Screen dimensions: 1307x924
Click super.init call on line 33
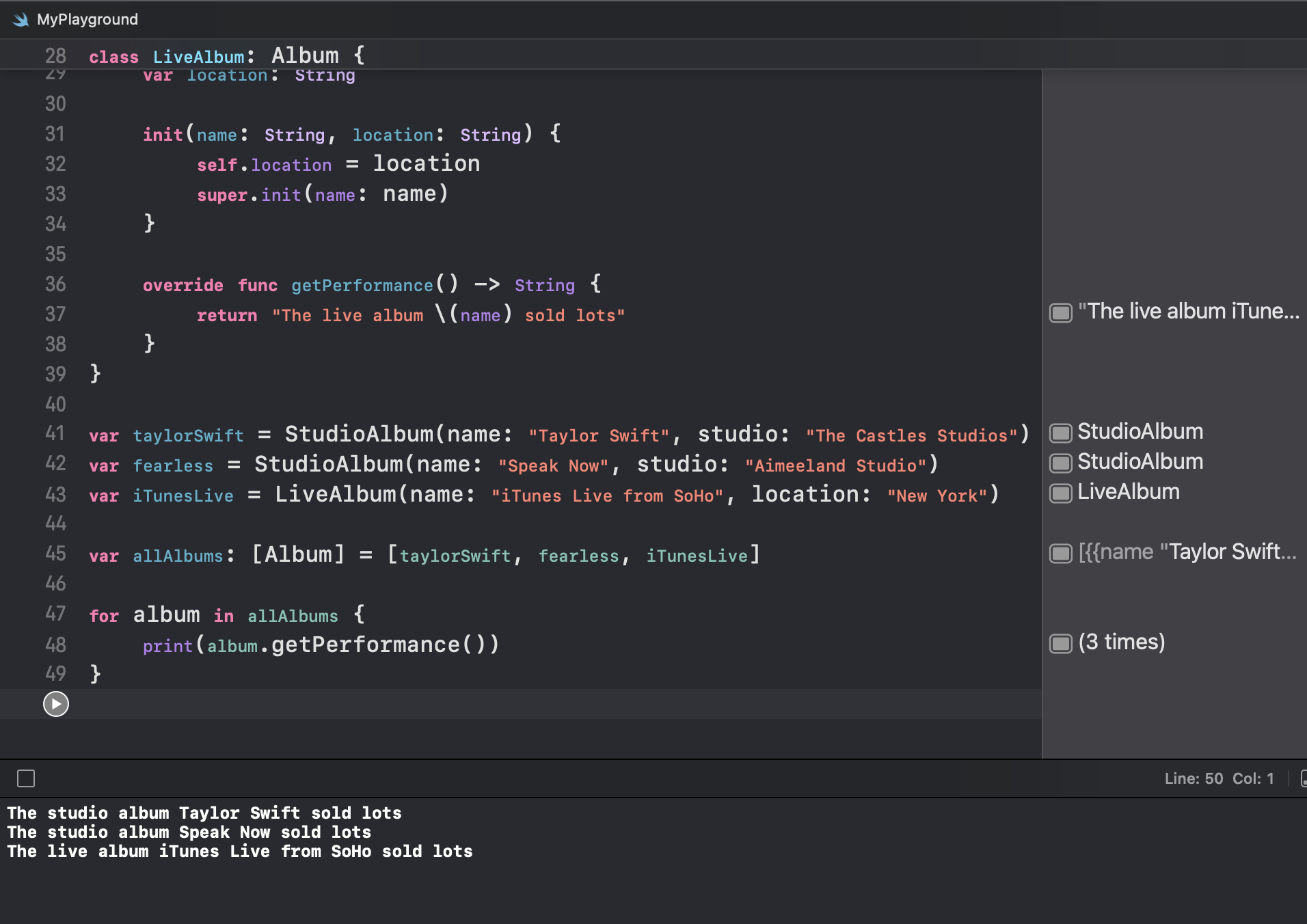point(322,194)
